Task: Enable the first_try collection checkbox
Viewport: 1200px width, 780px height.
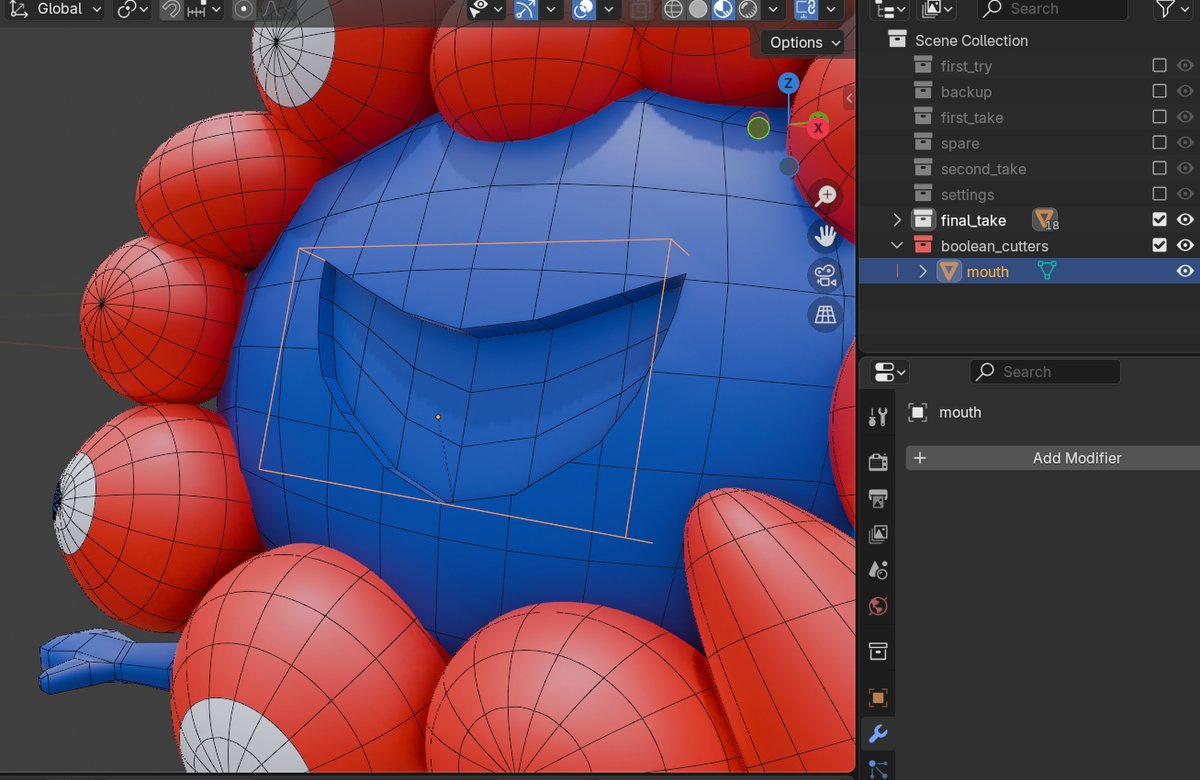Action: click(x=1159, y=65)
